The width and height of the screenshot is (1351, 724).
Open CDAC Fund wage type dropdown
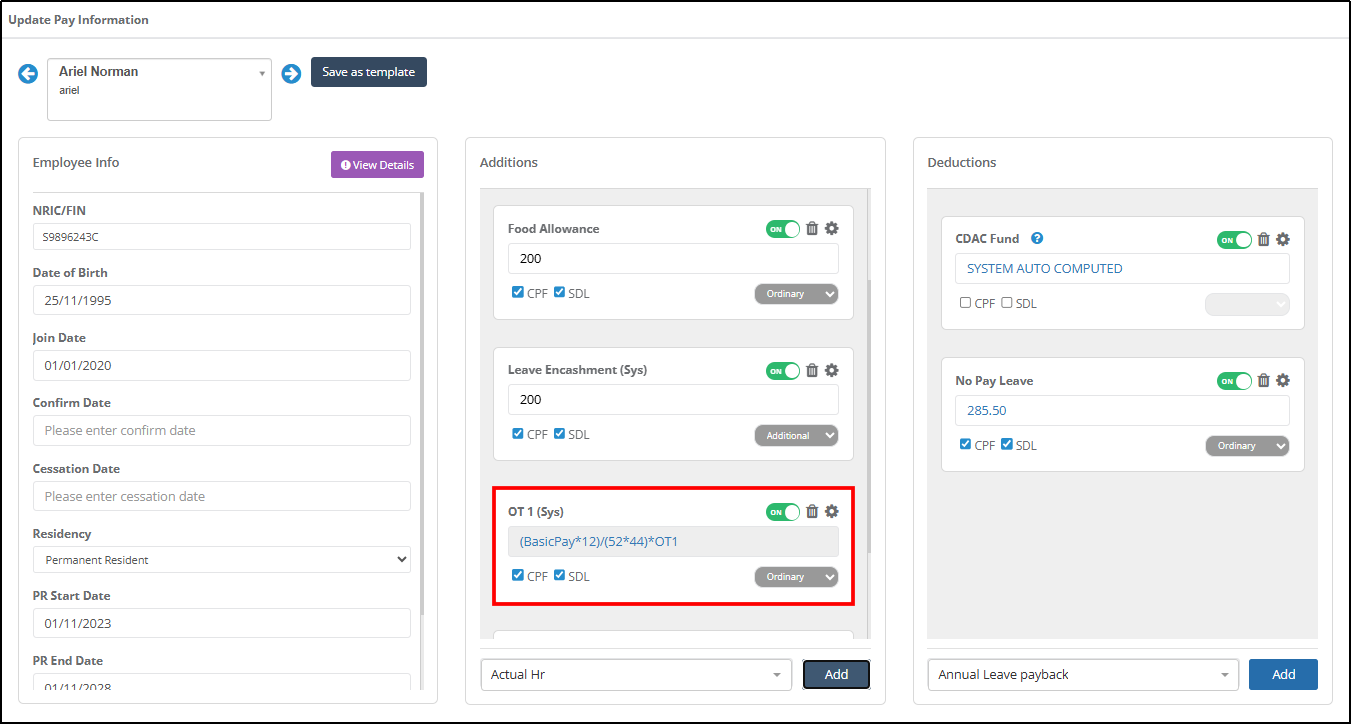[1247, 304]
